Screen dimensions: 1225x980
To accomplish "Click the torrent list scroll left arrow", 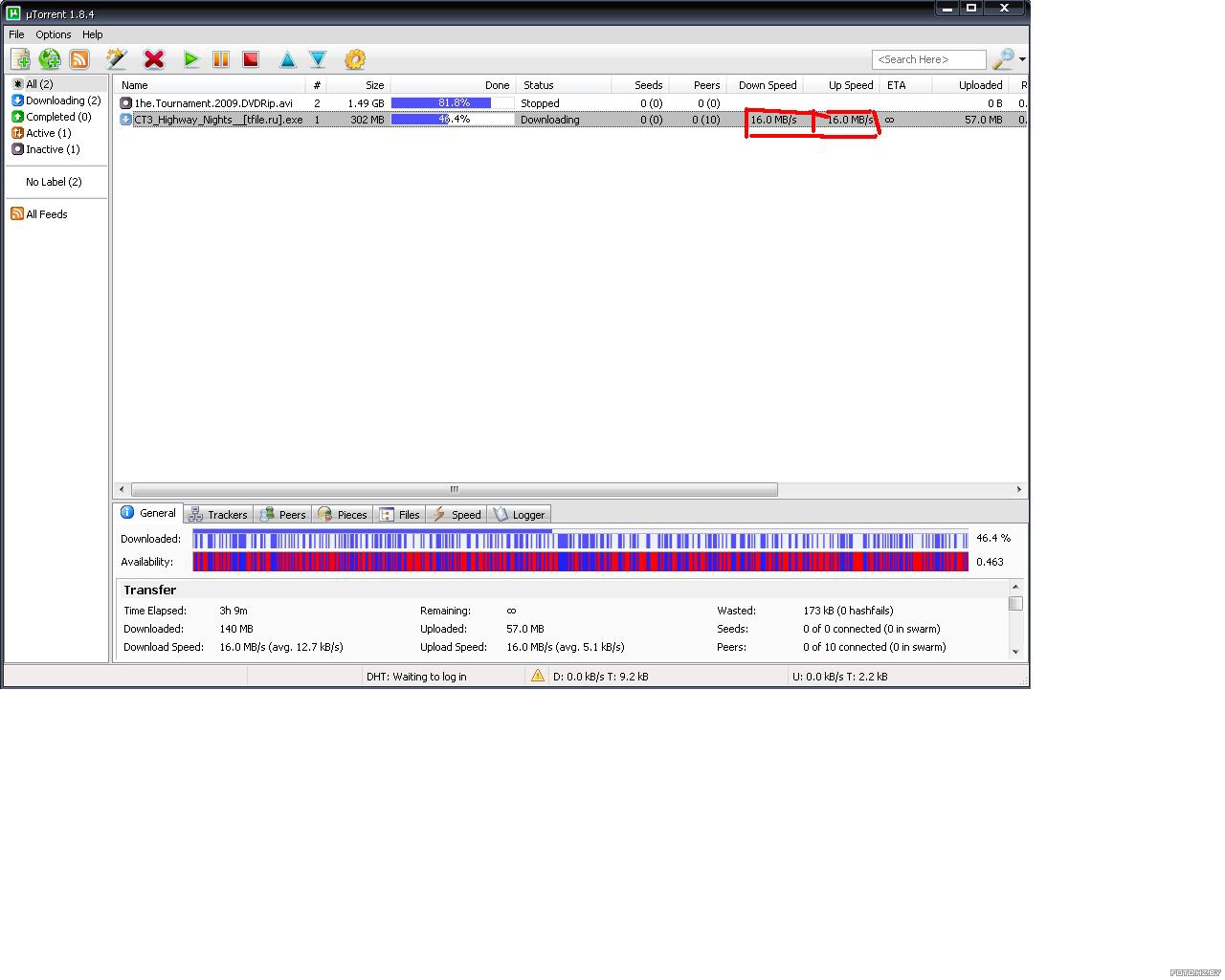I will click(121, 489).
